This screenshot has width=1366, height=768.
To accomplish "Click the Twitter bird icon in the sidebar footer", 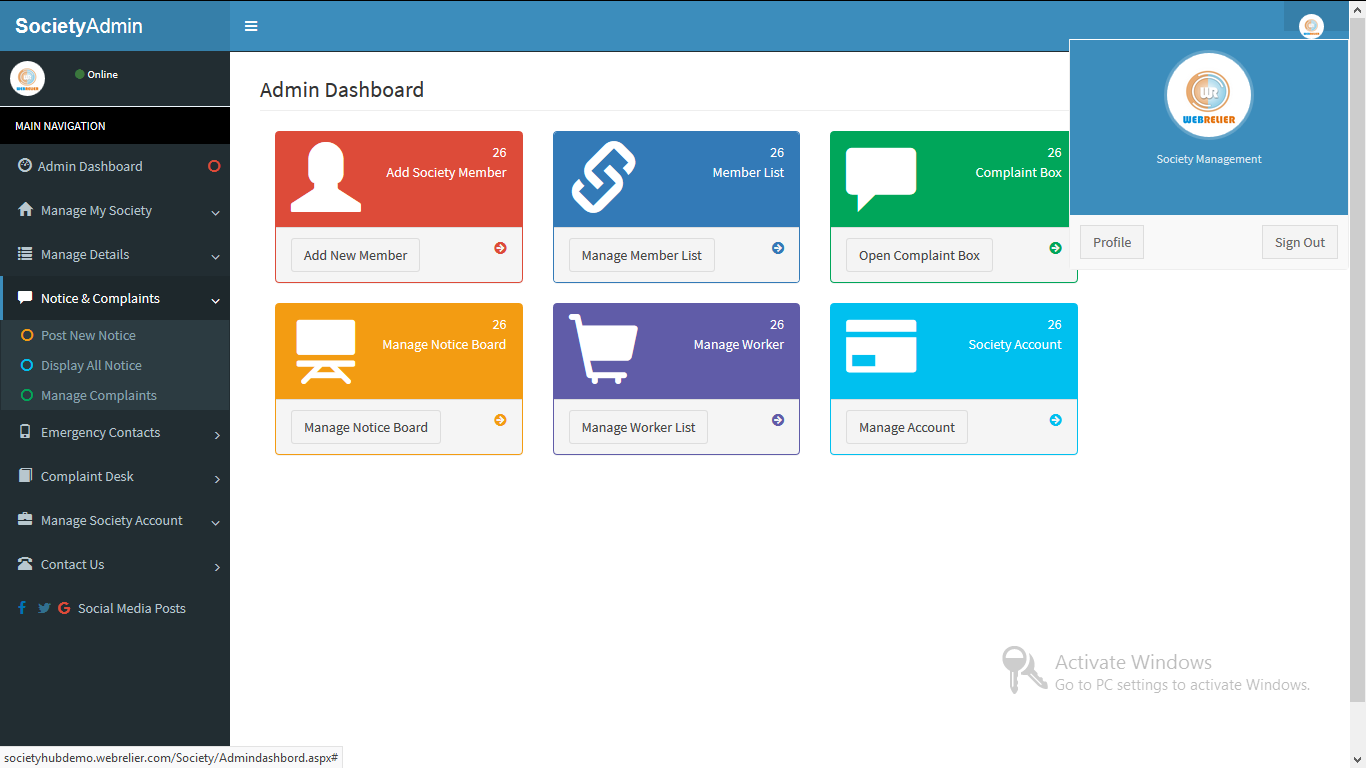I will pos(43,607).
